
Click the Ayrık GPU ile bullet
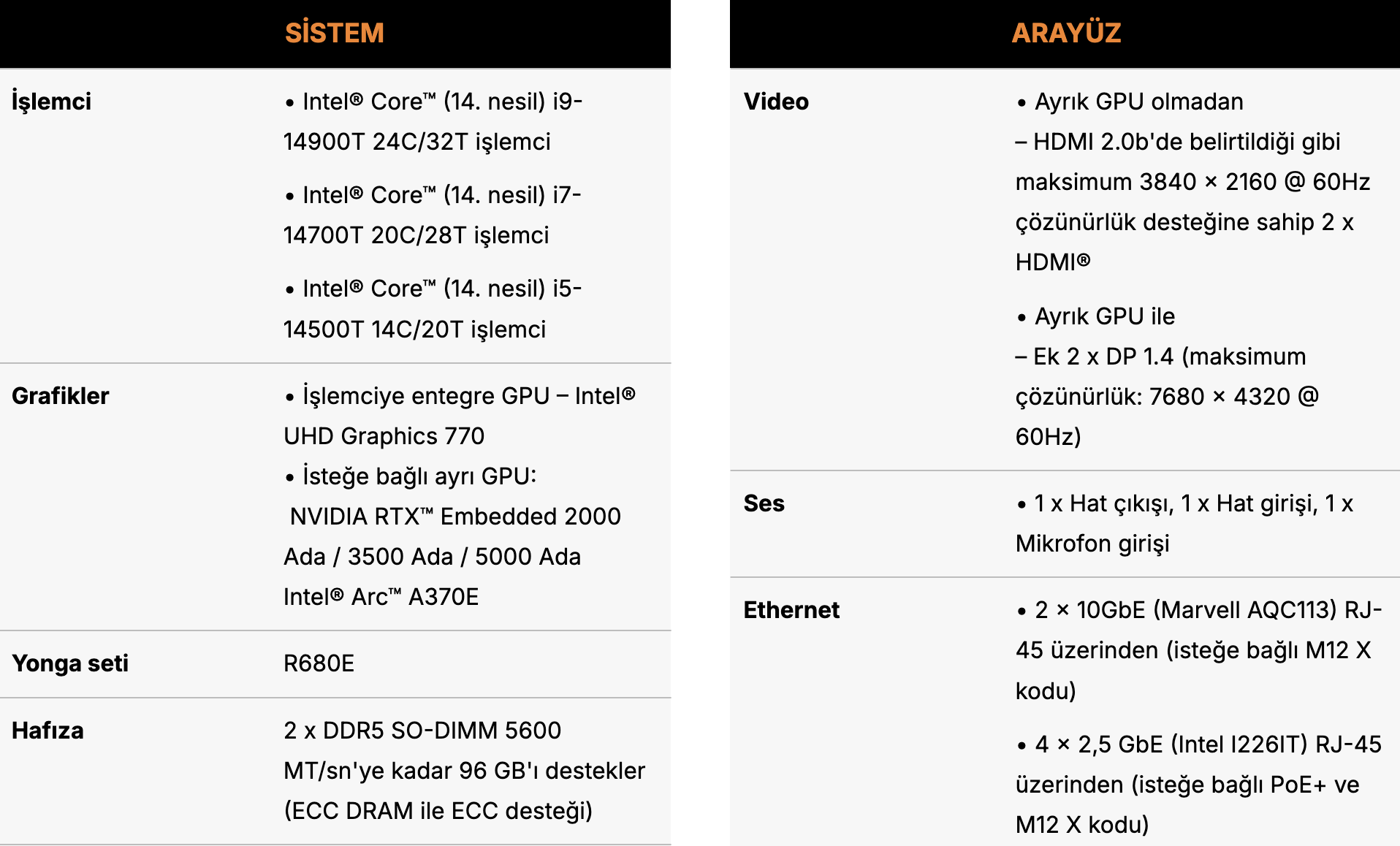coord(1095,316)
